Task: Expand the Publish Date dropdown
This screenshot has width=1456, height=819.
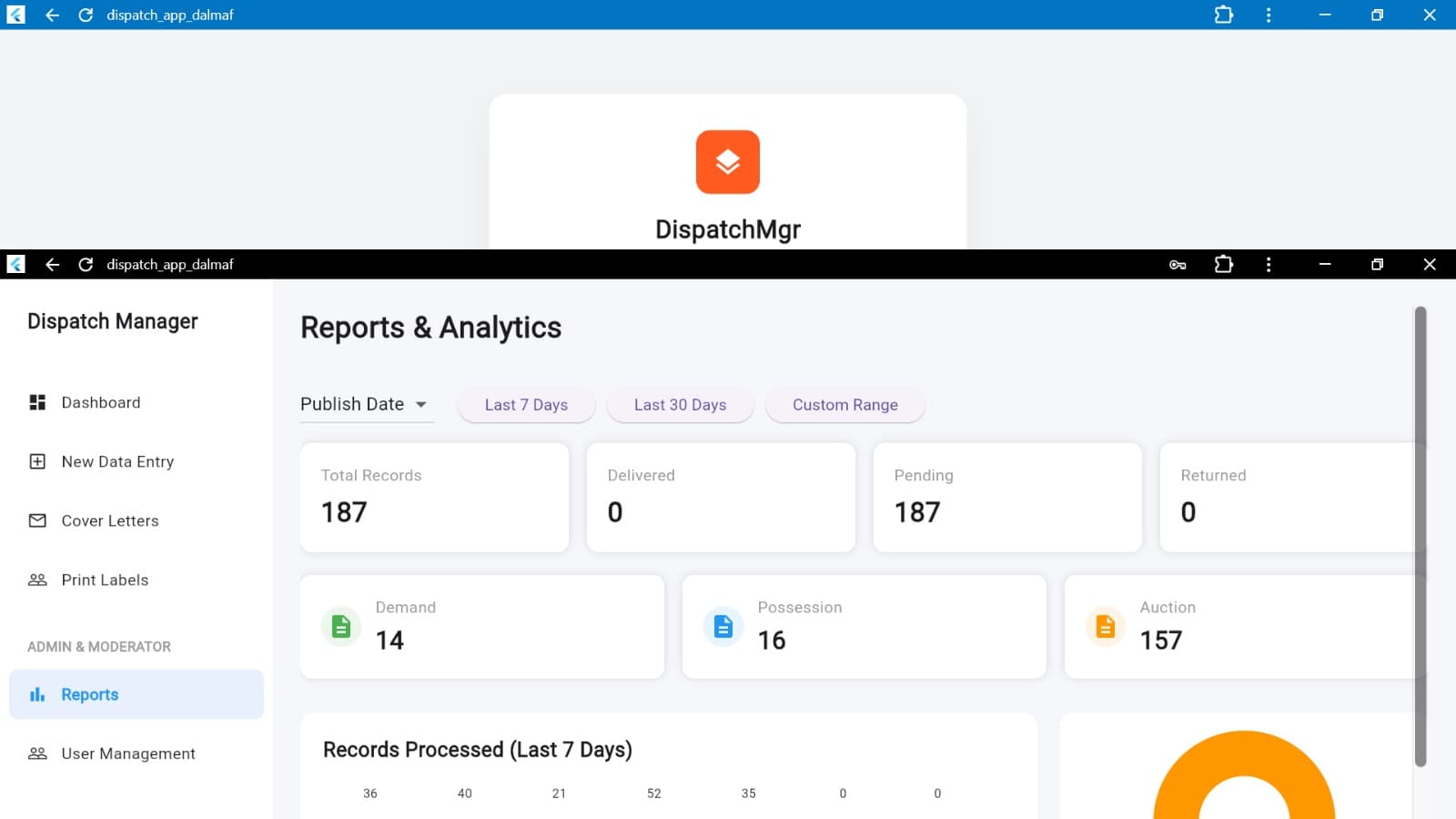Action: click(367, 404)
